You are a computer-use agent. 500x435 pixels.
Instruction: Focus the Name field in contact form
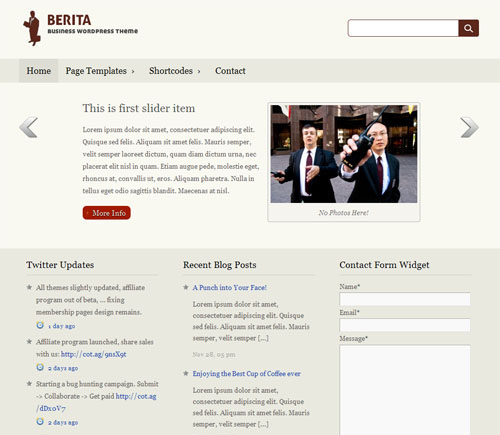405,299
